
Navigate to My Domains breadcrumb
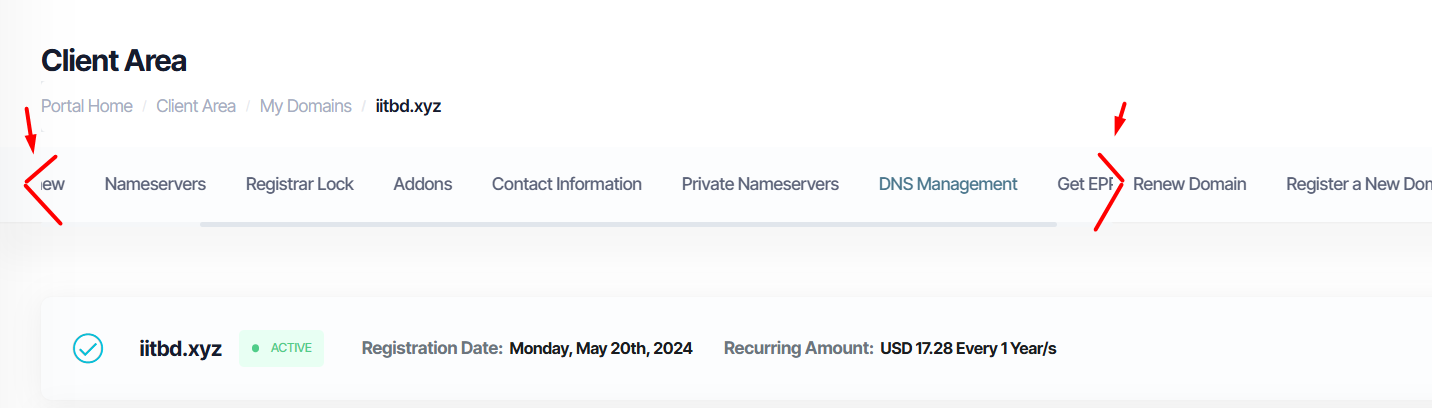pos(306,106)
